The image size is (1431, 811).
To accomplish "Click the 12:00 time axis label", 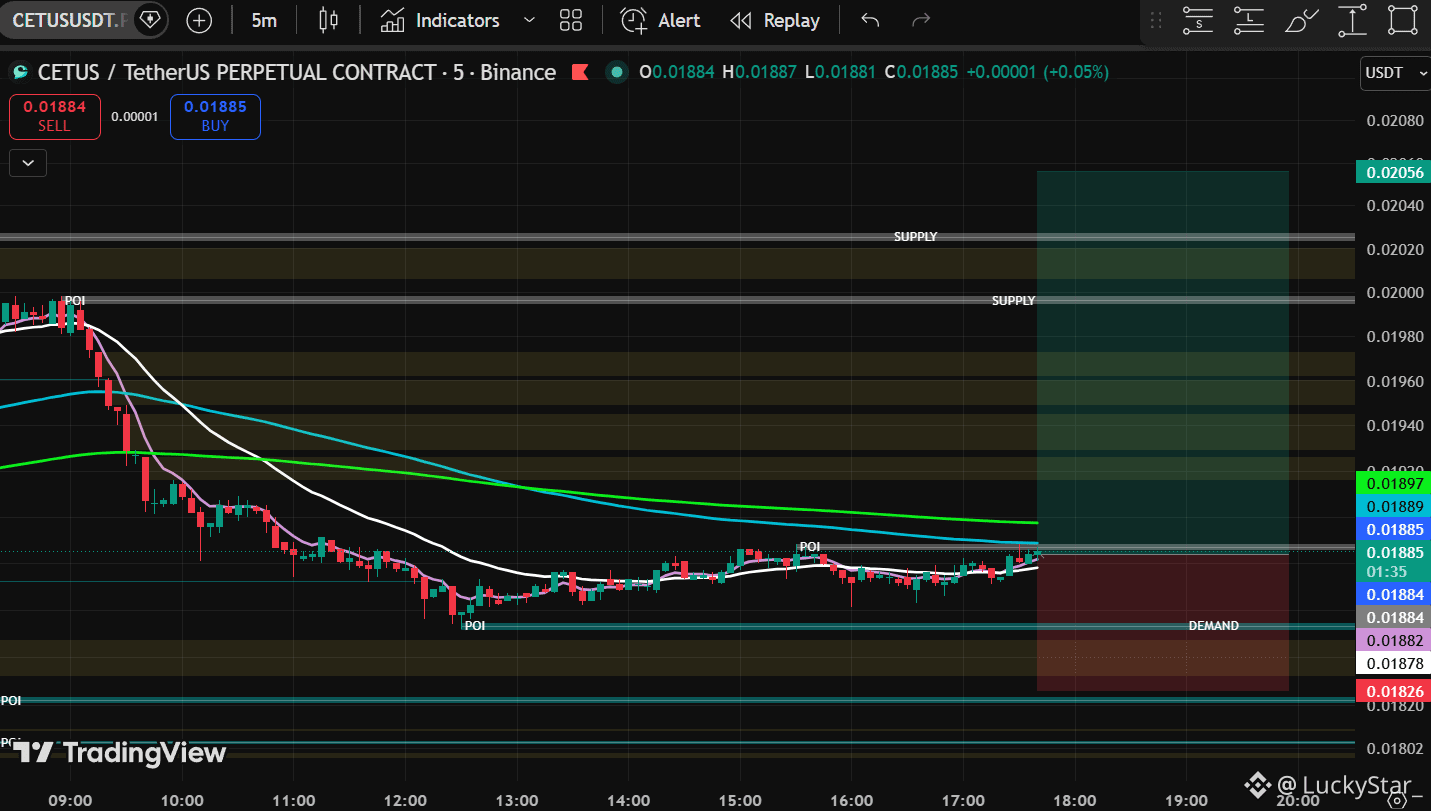I will pos(405,800).
